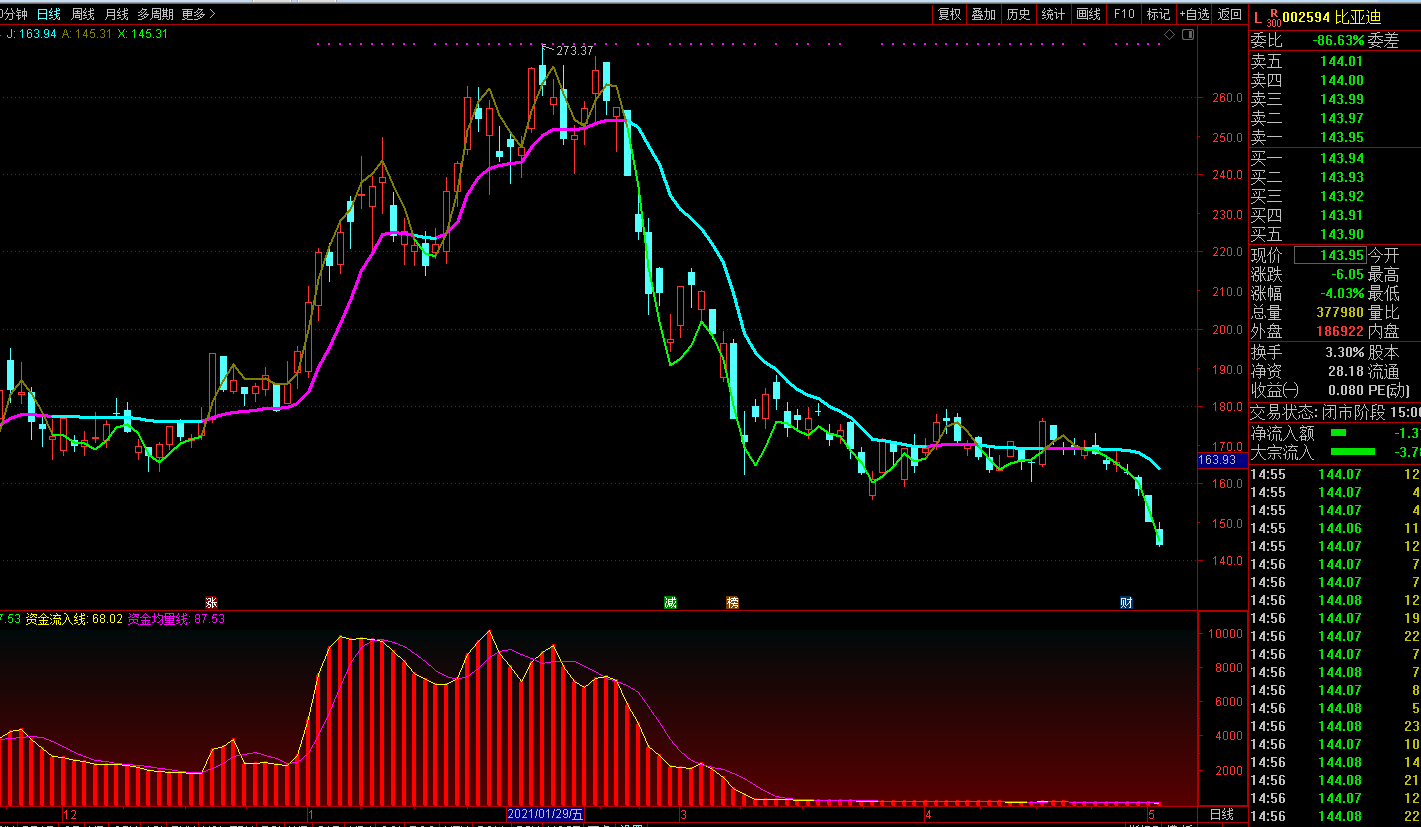
Task: Switch to the 日线 period tab
Action: 48,14
